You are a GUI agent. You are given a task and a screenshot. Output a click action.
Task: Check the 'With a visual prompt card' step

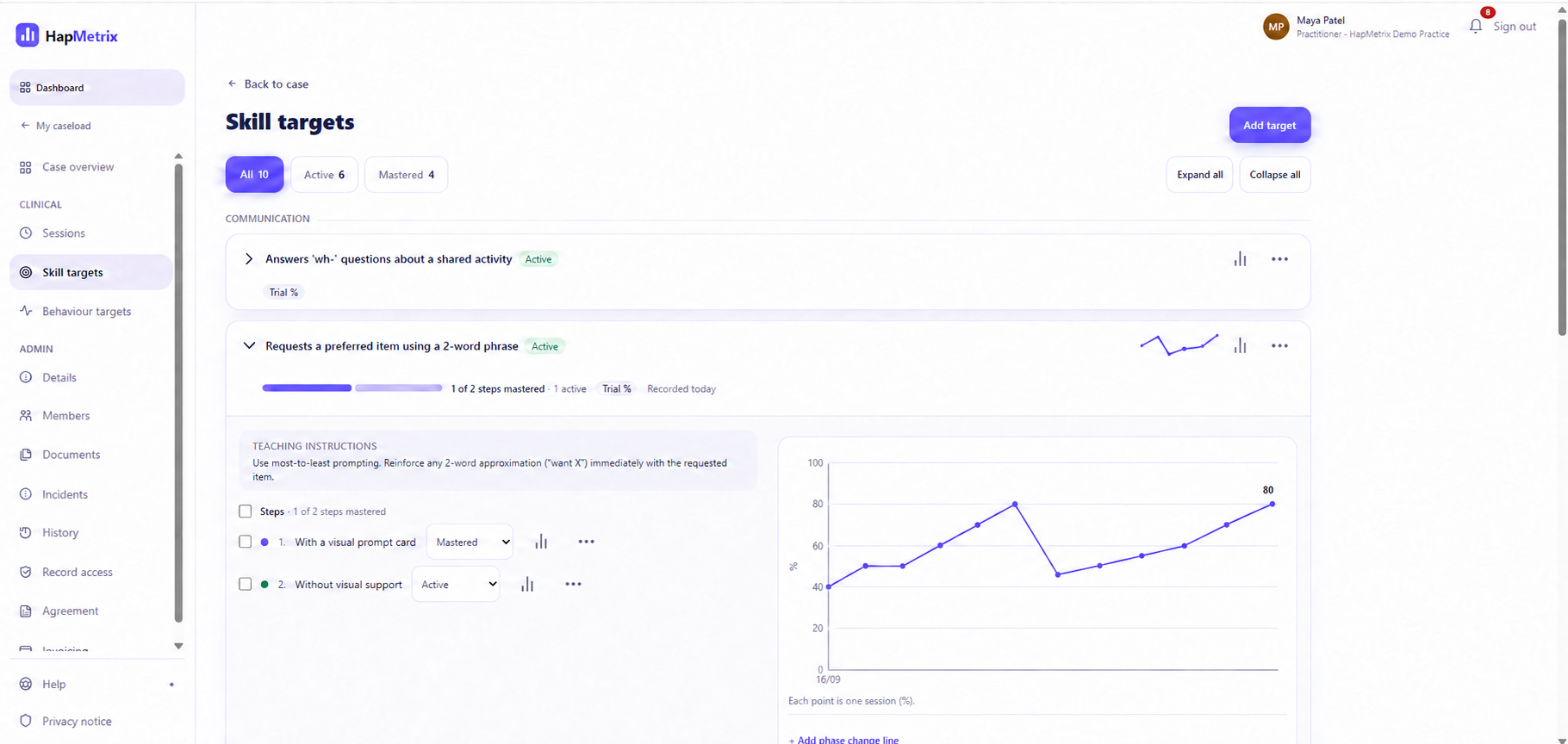pyautogui.click(x=246, y=542)
